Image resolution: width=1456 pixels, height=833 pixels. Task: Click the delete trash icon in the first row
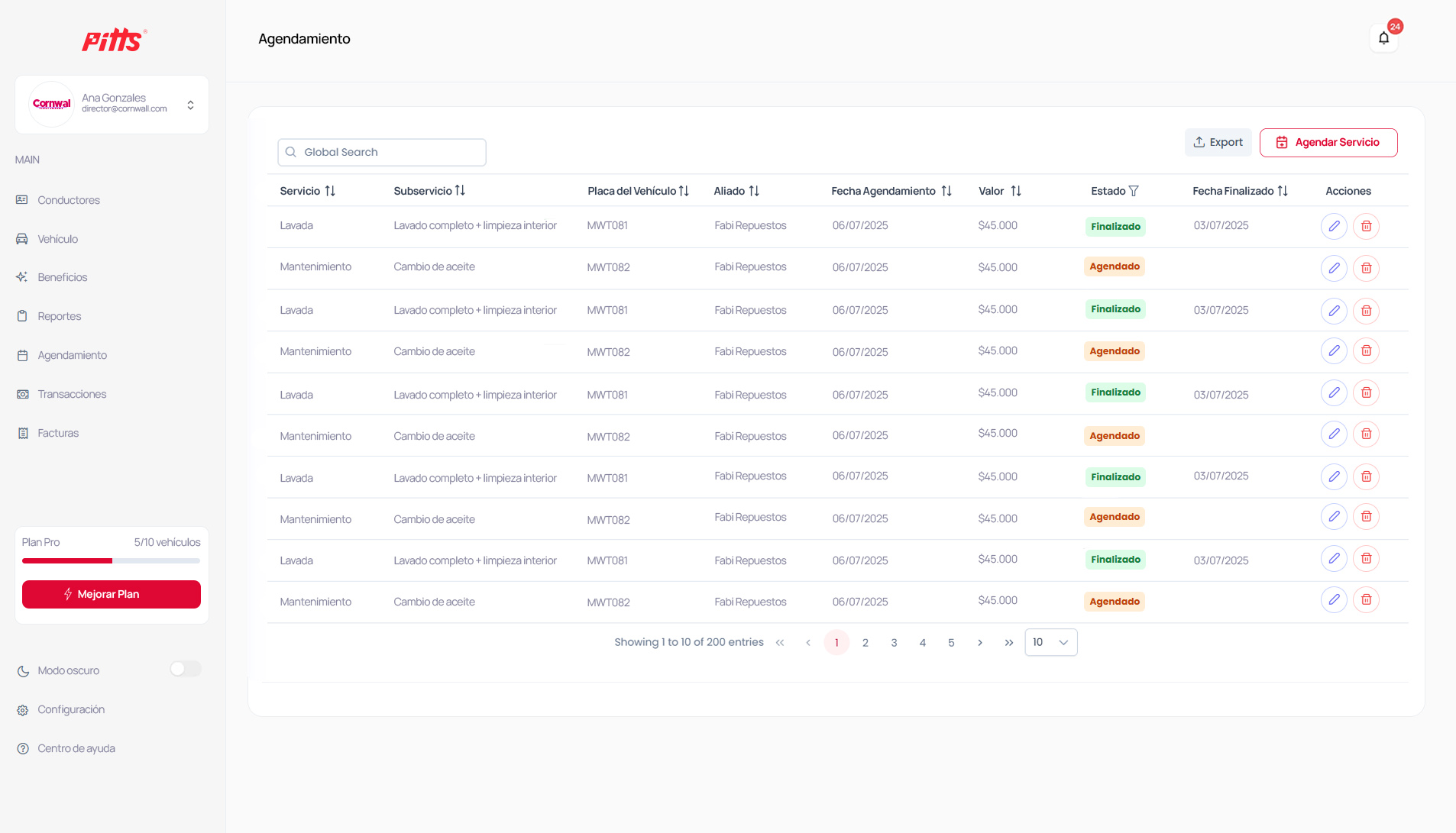point(1366,226)
